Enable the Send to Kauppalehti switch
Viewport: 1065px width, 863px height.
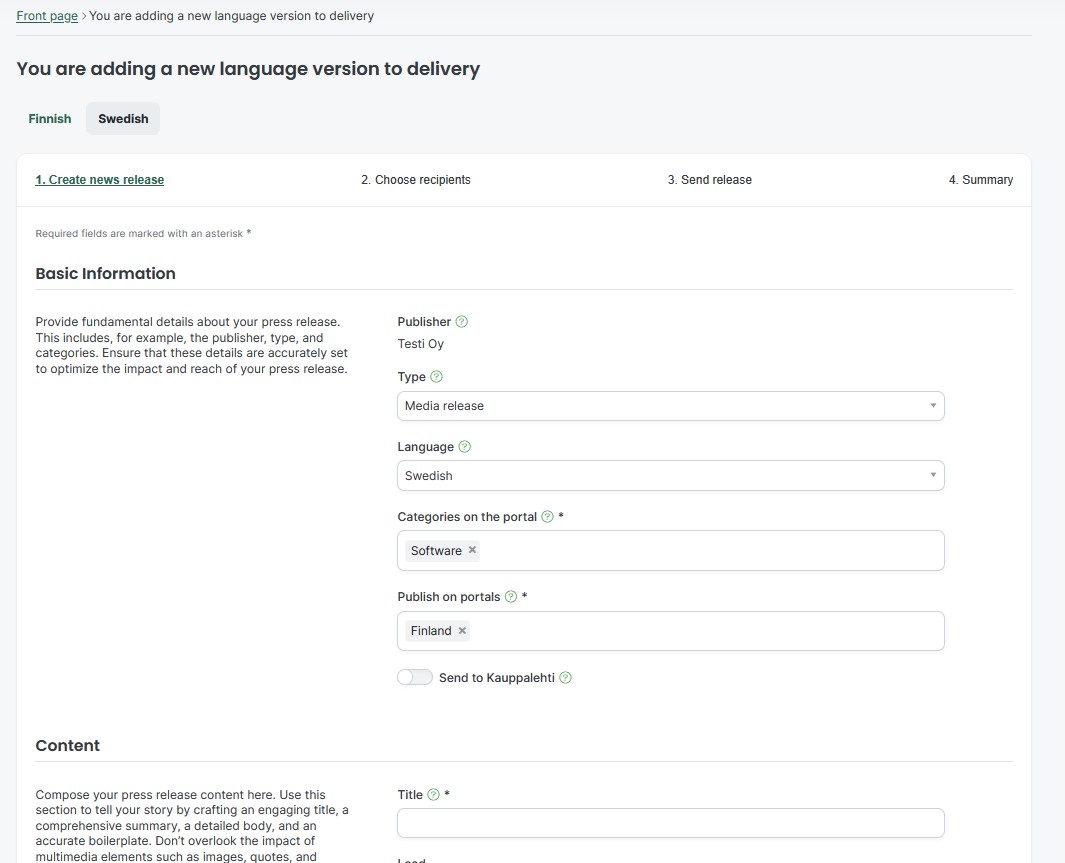click(415, 678)
